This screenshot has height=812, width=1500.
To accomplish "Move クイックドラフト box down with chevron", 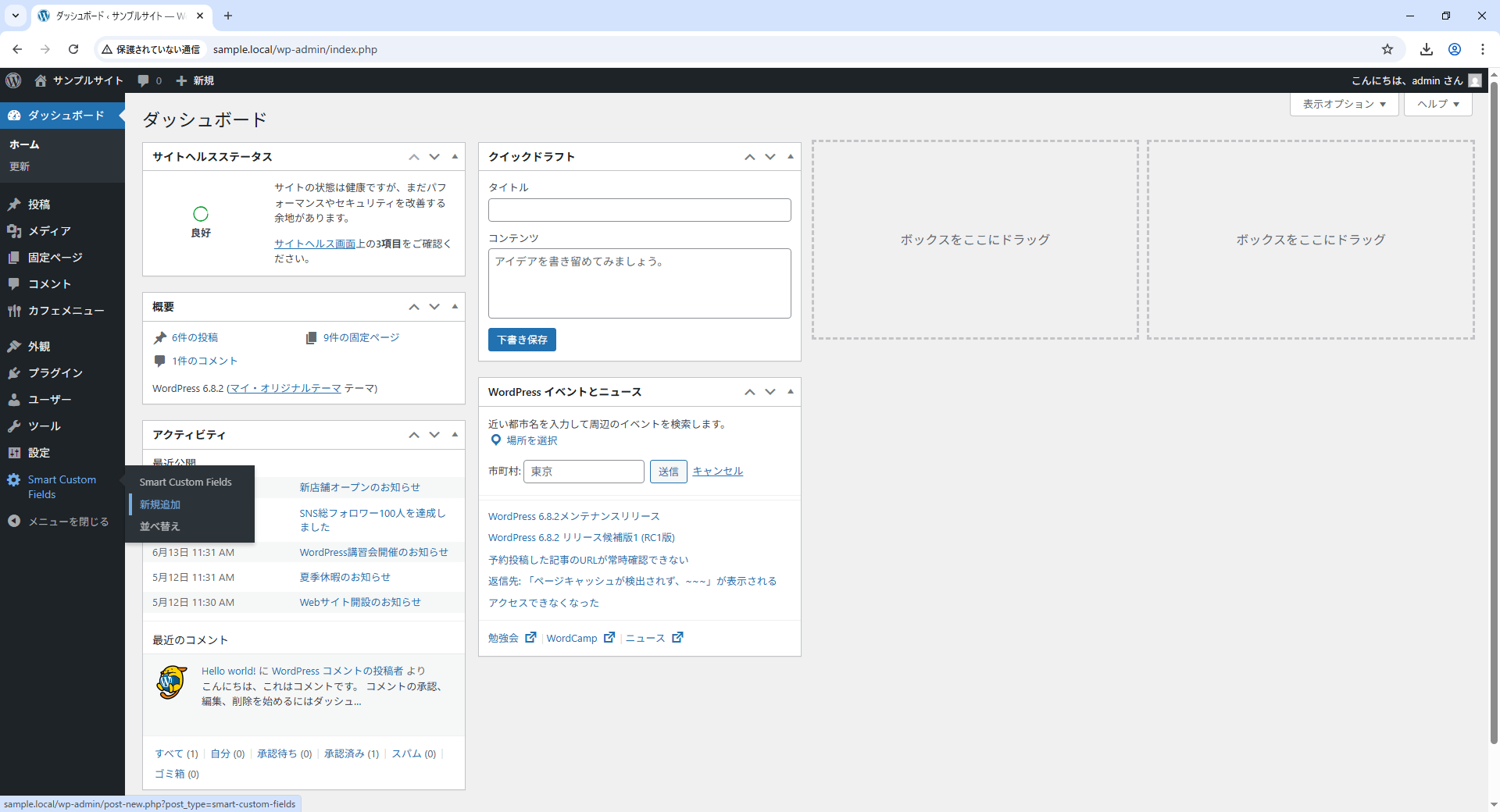I will coord(770,157).
